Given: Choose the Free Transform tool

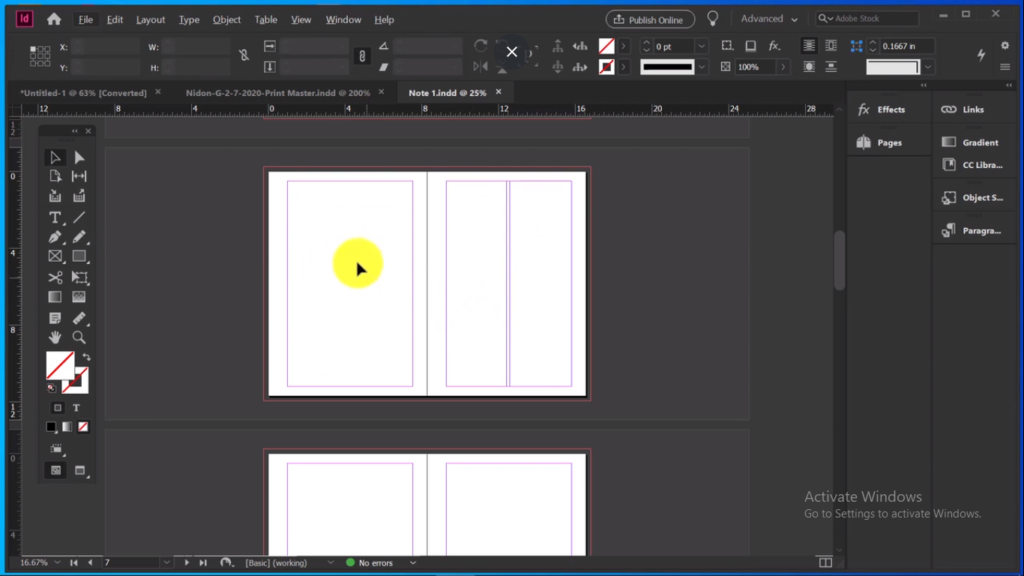Looking at the screenshot, I should pos(79,278).
